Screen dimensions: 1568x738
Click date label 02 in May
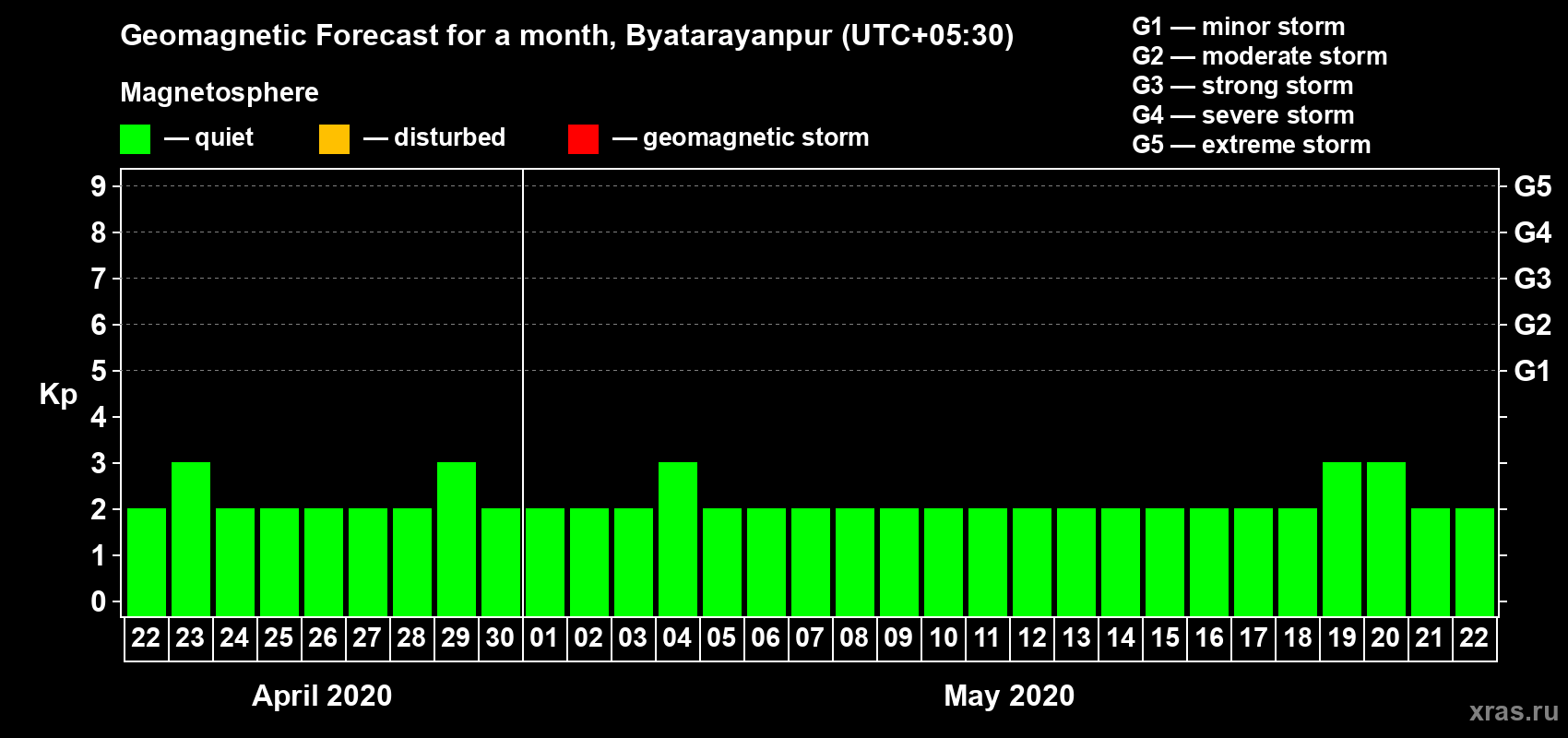pos(588,637)
